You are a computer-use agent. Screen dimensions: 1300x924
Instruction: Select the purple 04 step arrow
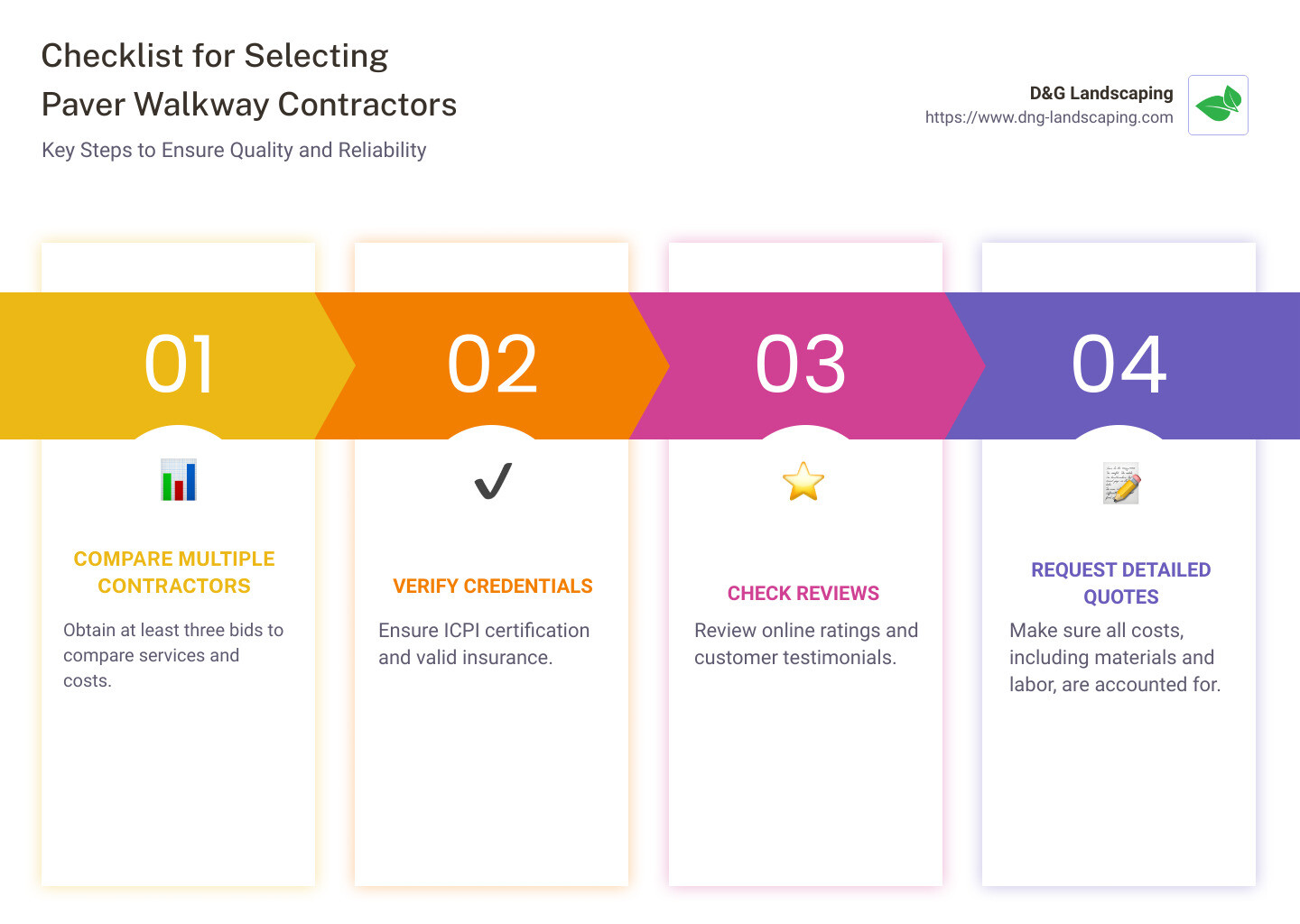[1119, 365]
